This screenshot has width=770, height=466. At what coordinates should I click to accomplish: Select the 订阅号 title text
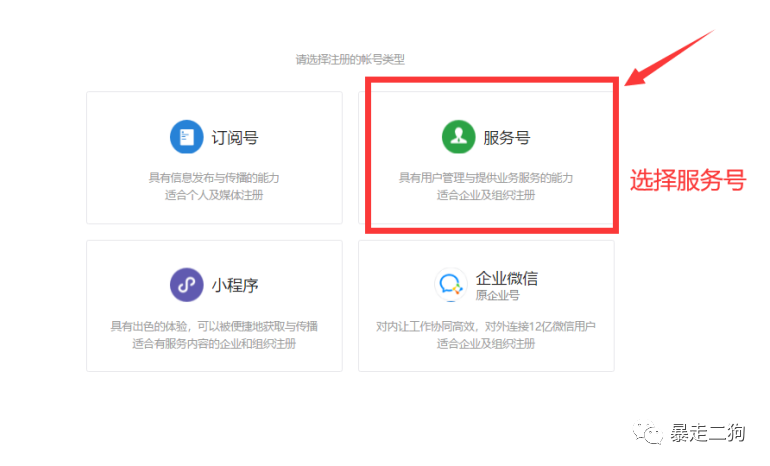[x=235, y=138]
